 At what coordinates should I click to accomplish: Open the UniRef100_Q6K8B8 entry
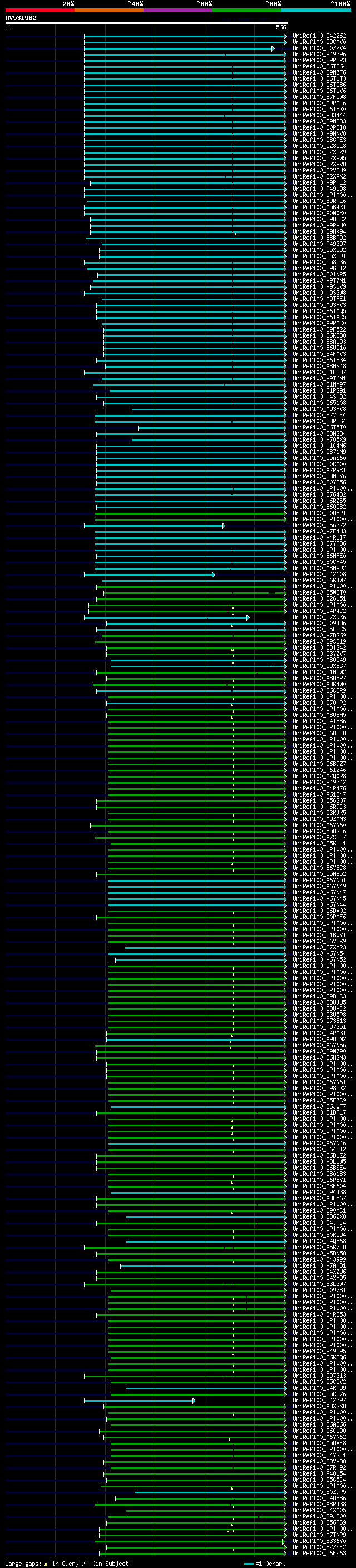pos(319,336)
